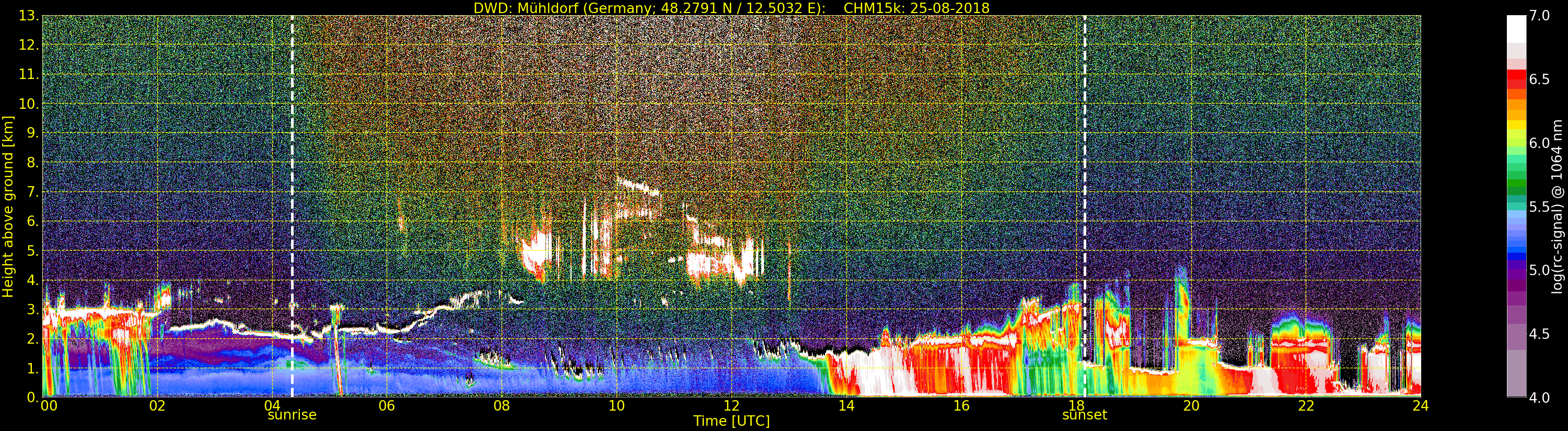Click the time axis tick "02"

[157, 405]
